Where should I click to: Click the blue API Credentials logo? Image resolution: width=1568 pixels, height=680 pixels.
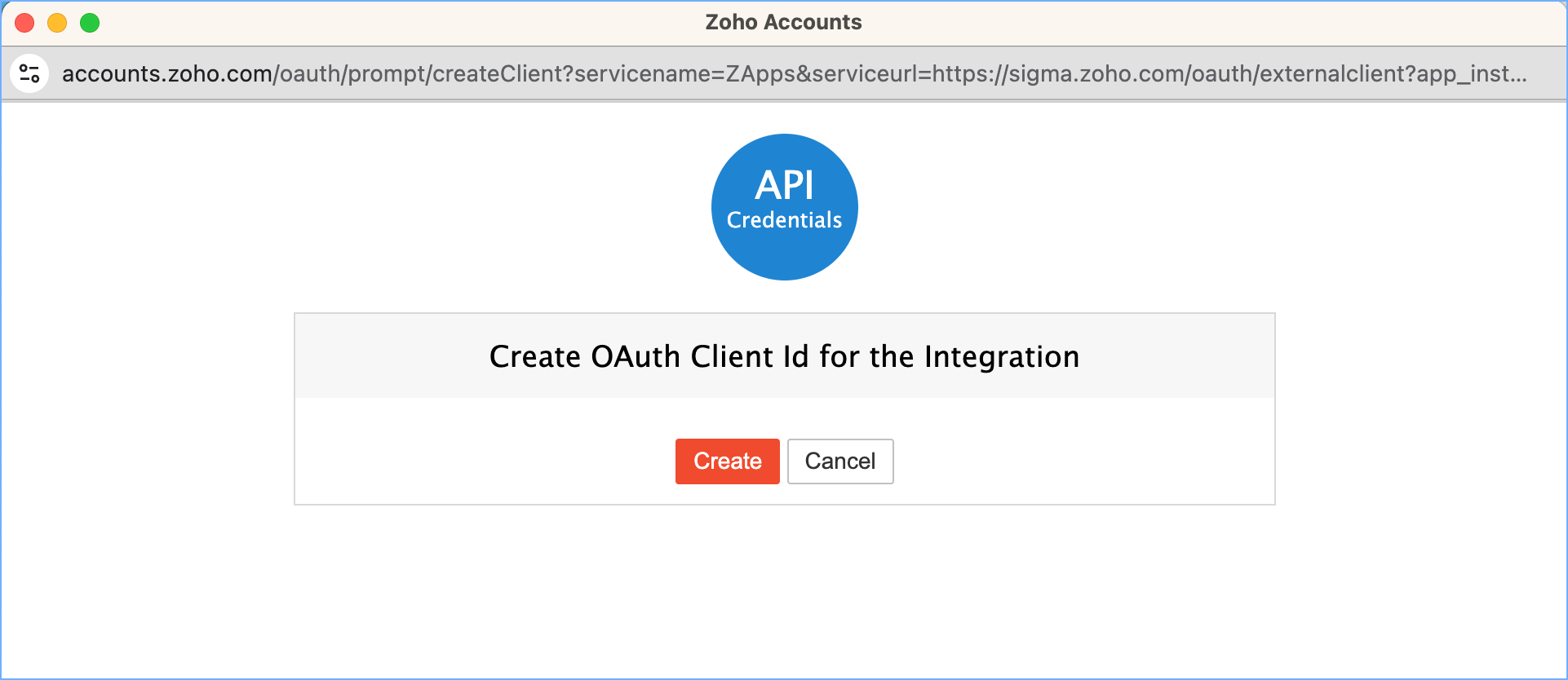784,206
